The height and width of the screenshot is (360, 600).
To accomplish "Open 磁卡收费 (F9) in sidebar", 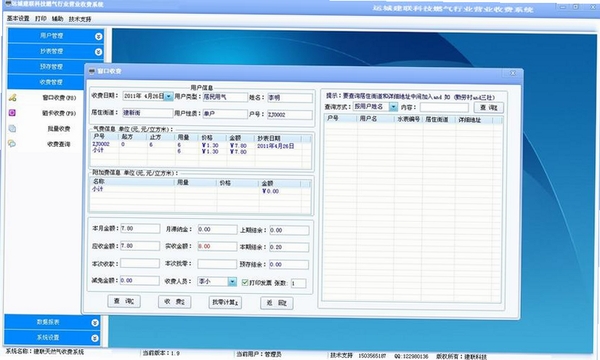I will (x=59, y=113).
